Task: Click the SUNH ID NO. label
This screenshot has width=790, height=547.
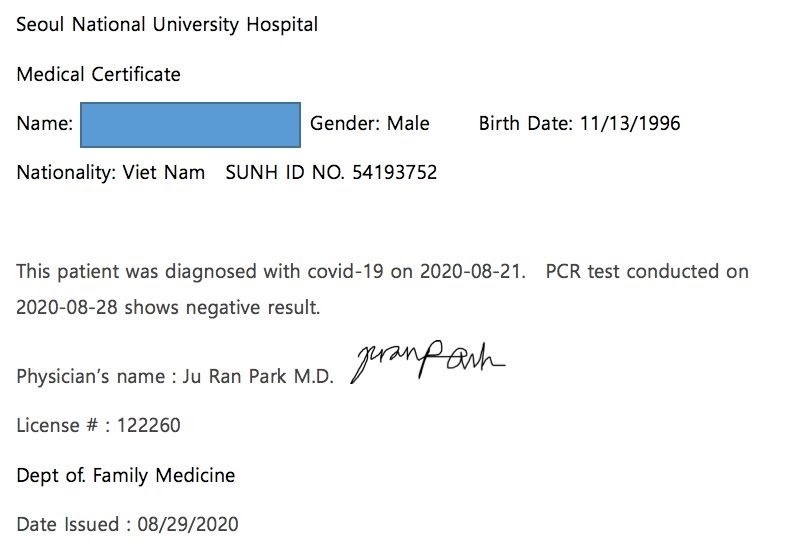Action: 286,172
